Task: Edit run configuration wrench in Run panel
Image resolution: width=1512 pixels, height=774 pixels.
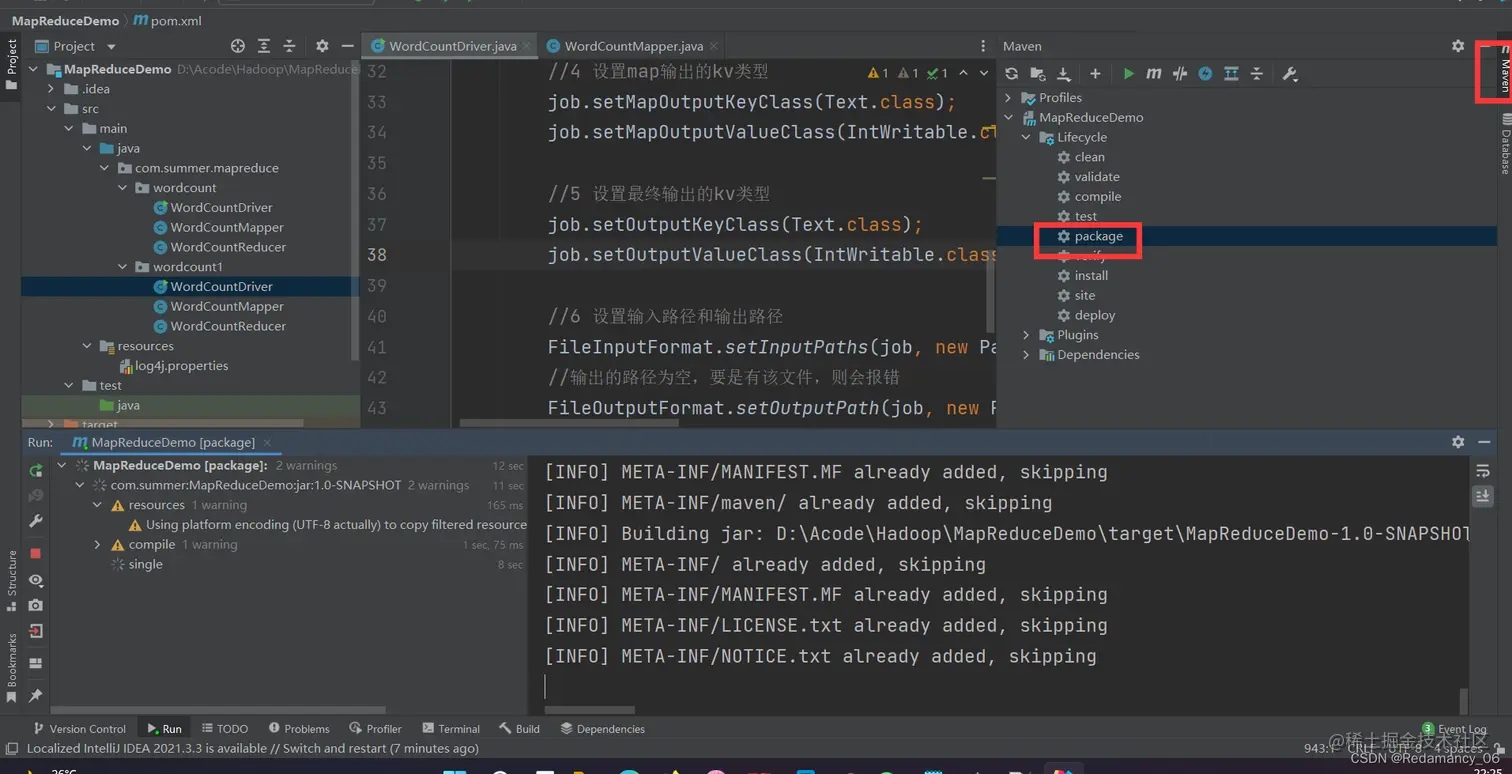Action: pyautogui.click(x=36, y=521)
